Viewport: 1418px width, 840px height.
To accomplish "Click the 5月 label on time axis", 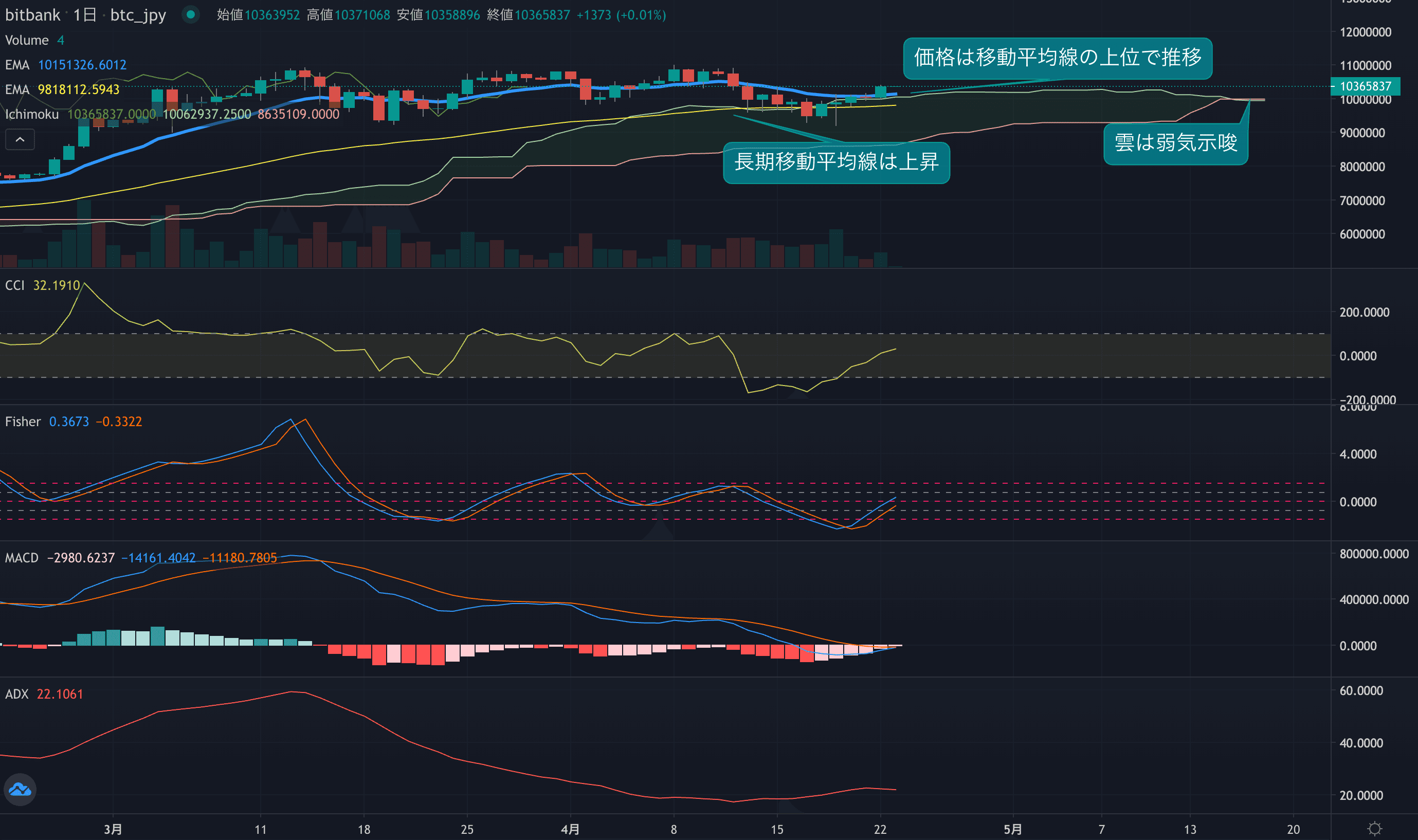I will point(1013,829).
